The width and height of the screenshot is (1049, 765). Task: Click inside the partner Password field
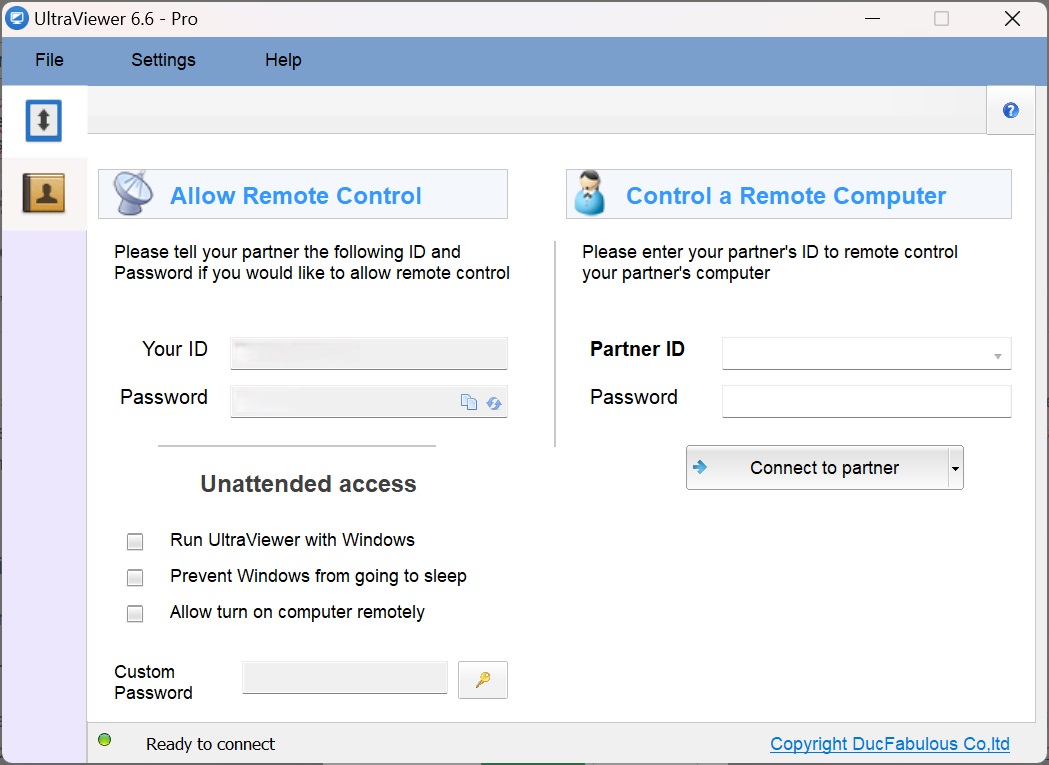click(x=866, y=401)
